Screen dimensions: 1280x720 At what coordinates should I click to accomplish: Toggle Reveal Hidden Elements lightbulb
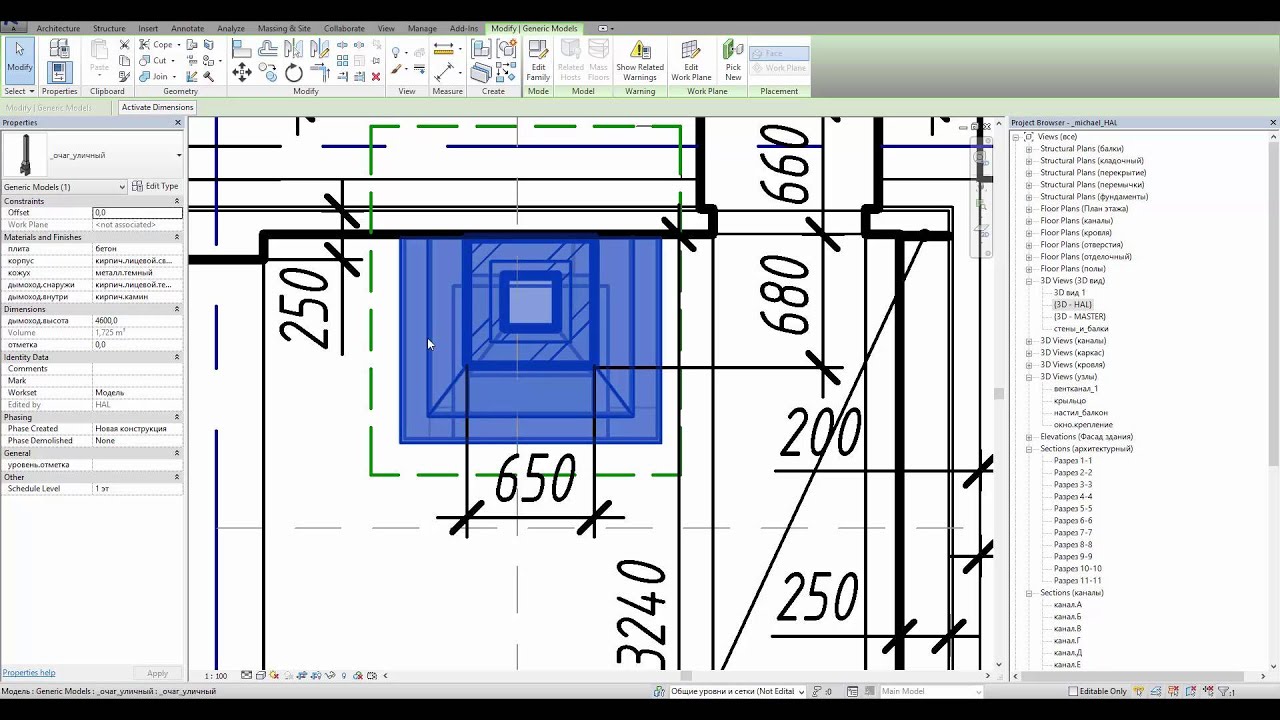pos(345,676)
